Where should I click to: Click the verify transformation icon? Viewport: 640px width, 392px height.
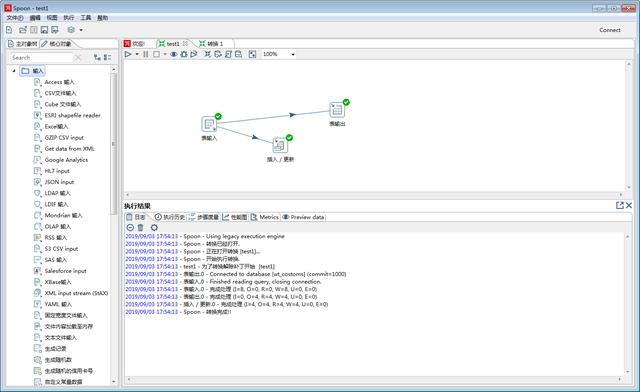pyautogui.click(x=208, y=54)
